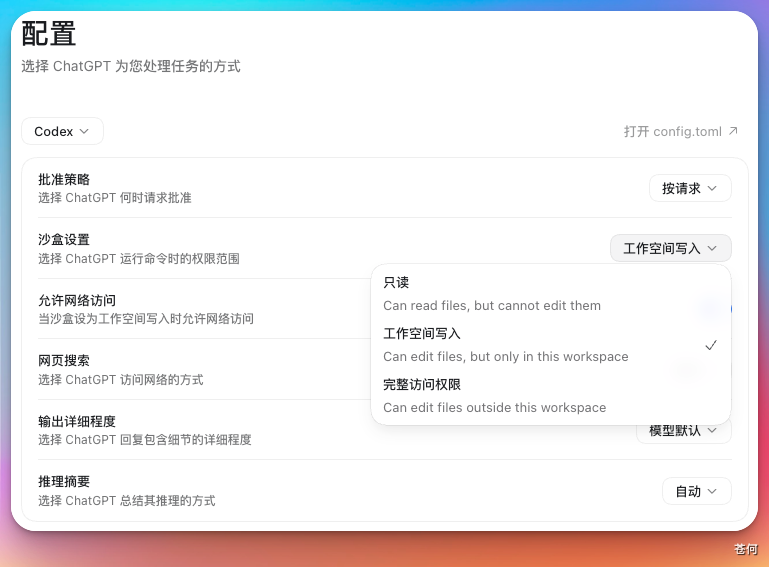Click the description 当沙盒设为工作空间写入时允许网络访问
Viewport: 769px width, 567px height.
pos(146,319)
